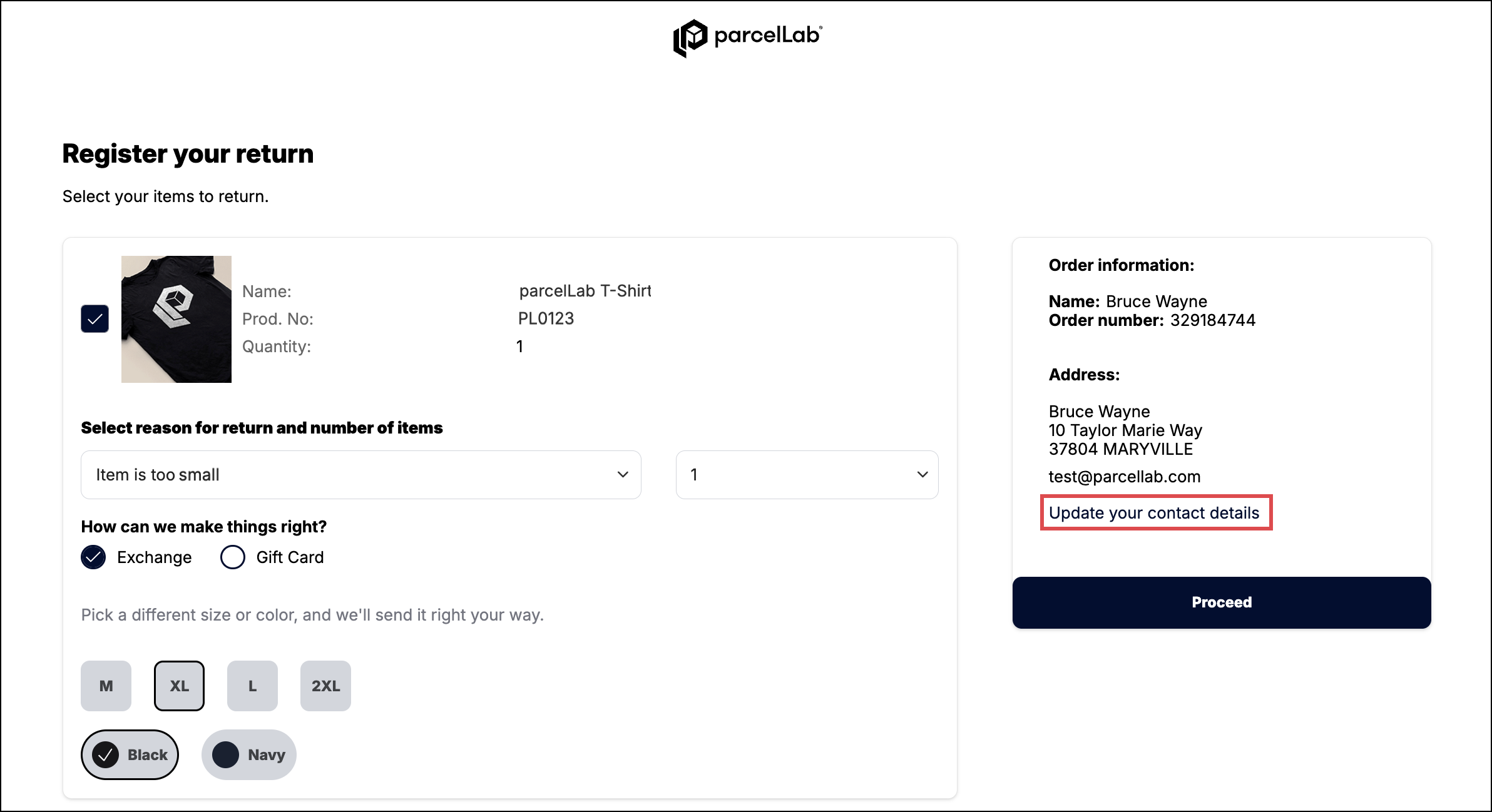Click the parcelLab T-Shirt product image

176,319
